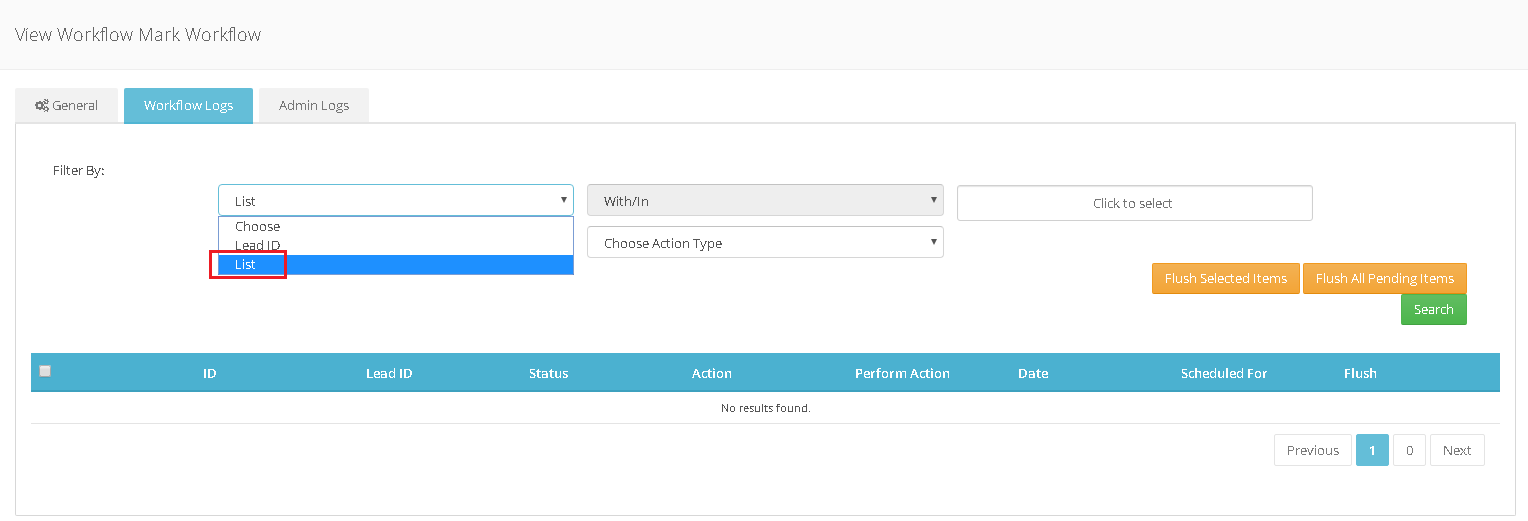Select page 0 in pagination
This screenshot has height=521, width=1528.
coord(1409,450)
